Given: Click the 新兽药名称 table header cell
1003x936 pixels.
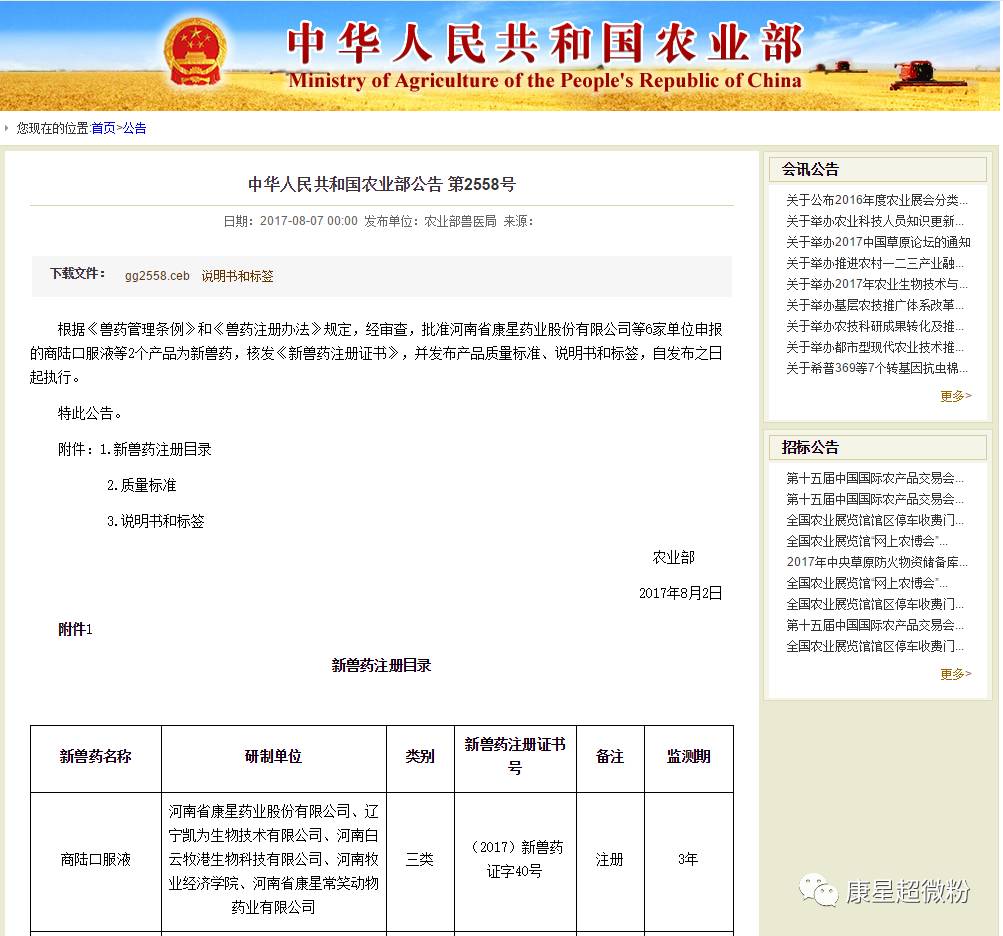Looking at the screenshot, I should (96, 759).
